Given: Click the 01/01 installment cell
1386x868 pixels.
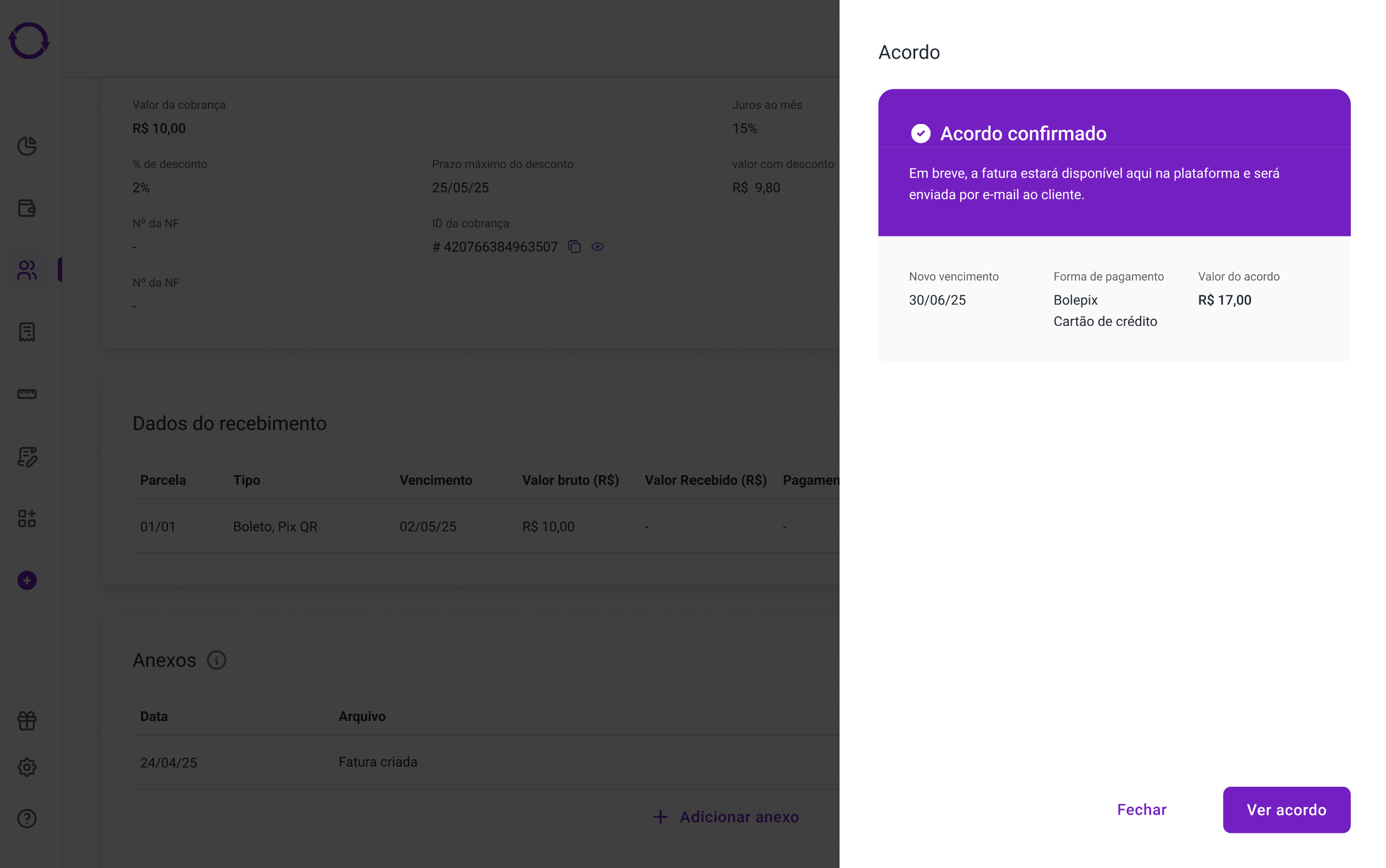Looking at the screenshot, I should click(x=158, y=526).
